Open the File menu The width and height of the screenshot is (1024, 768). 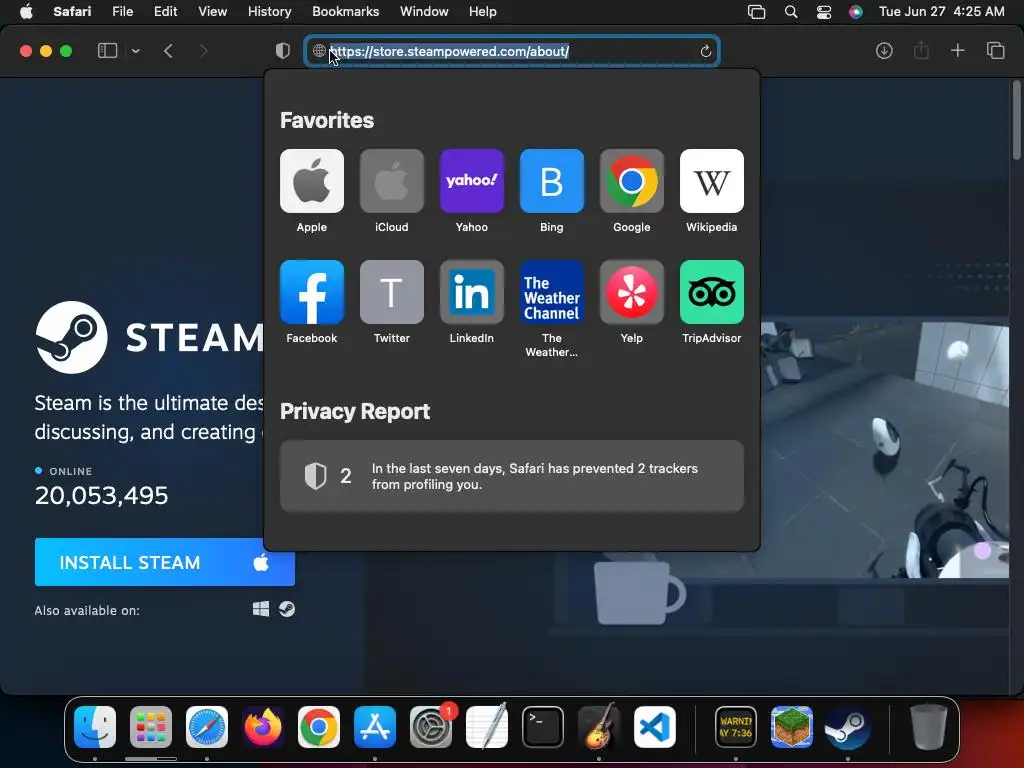tap(122, 12)
